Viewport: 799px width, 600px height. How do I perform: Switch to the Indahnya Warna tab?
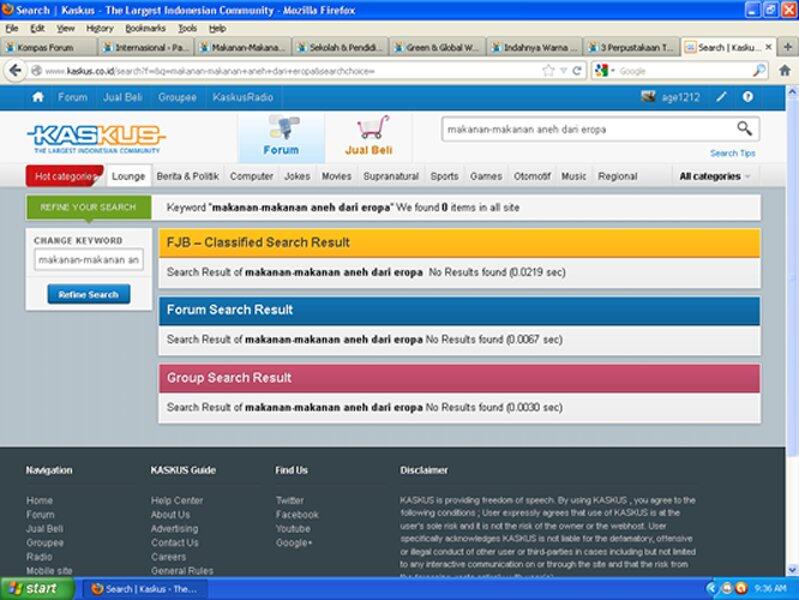click(x=534, y=47)
